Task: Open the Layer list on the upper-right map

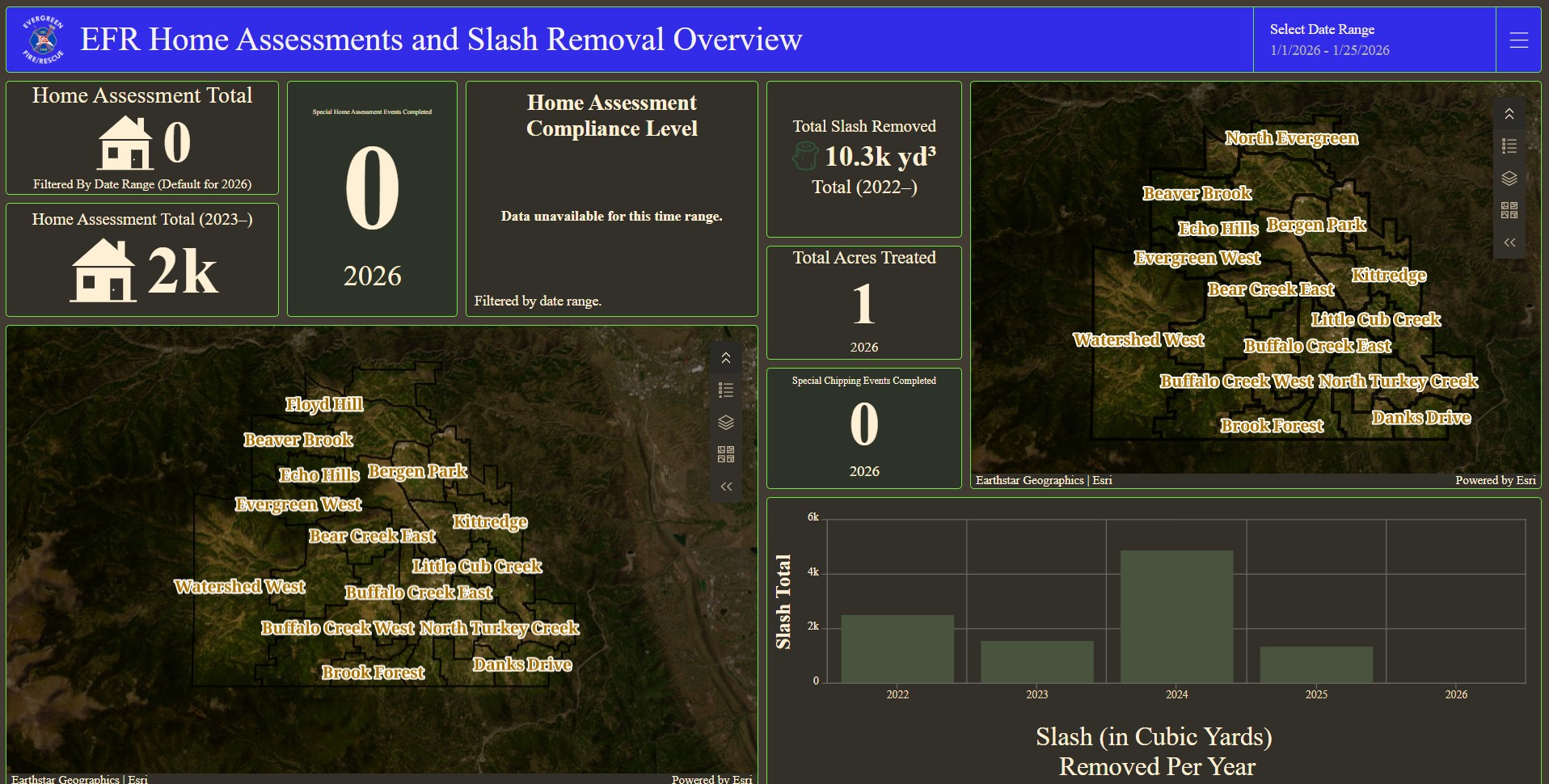Action: tap(1509, 178)
